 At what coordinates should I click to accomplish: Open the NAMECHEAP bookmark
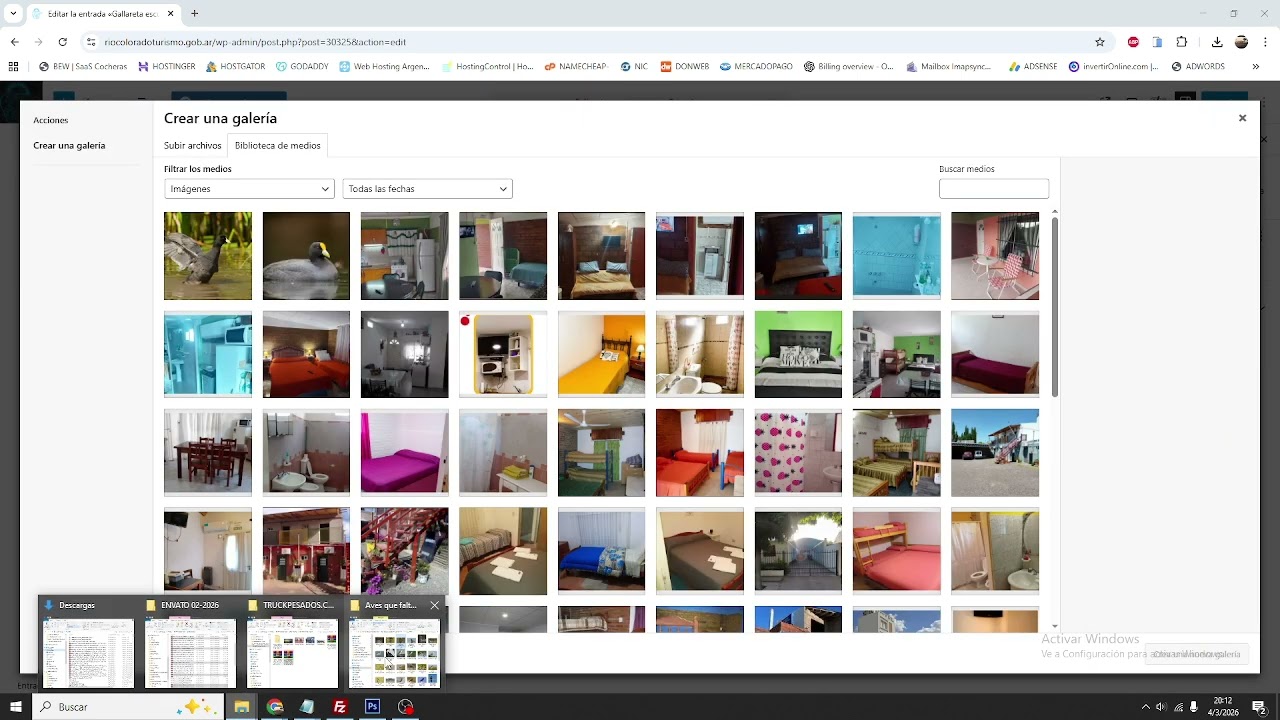coord(577,67)
